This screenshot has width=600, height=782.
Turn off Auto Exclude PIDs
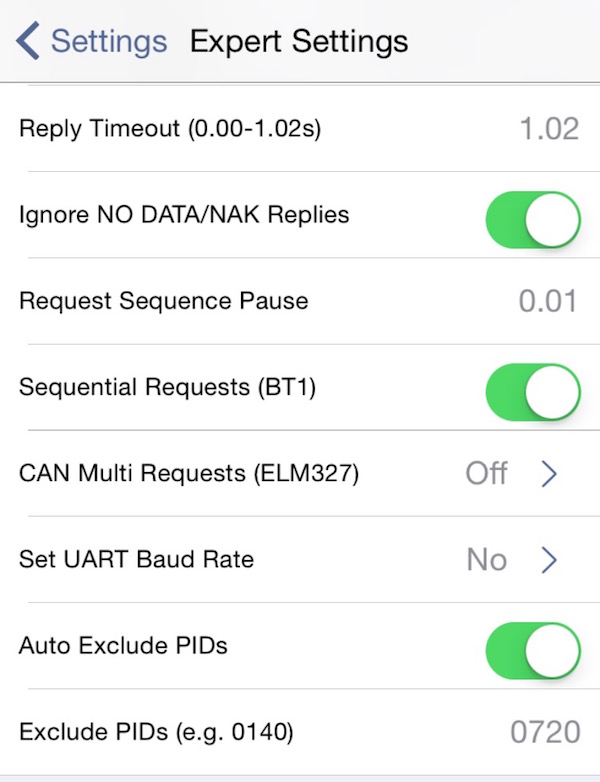coord(533,651)
